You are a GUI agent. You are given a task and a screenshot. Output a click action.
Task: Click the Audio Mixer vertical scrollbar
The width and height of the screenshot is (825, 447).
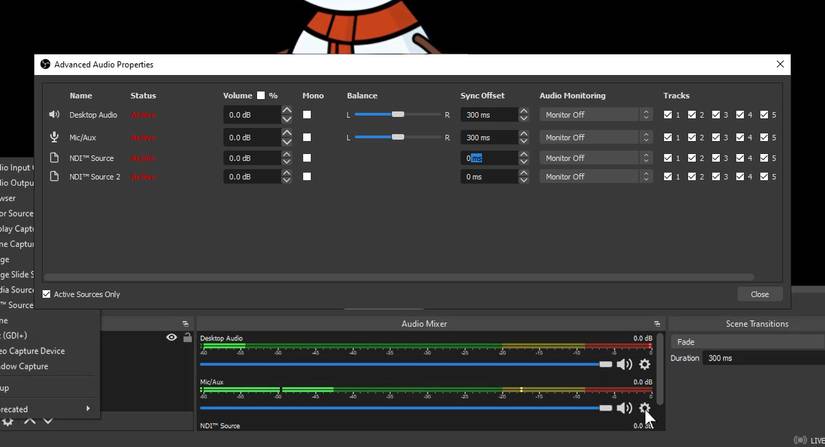click(x=660, y=369)
